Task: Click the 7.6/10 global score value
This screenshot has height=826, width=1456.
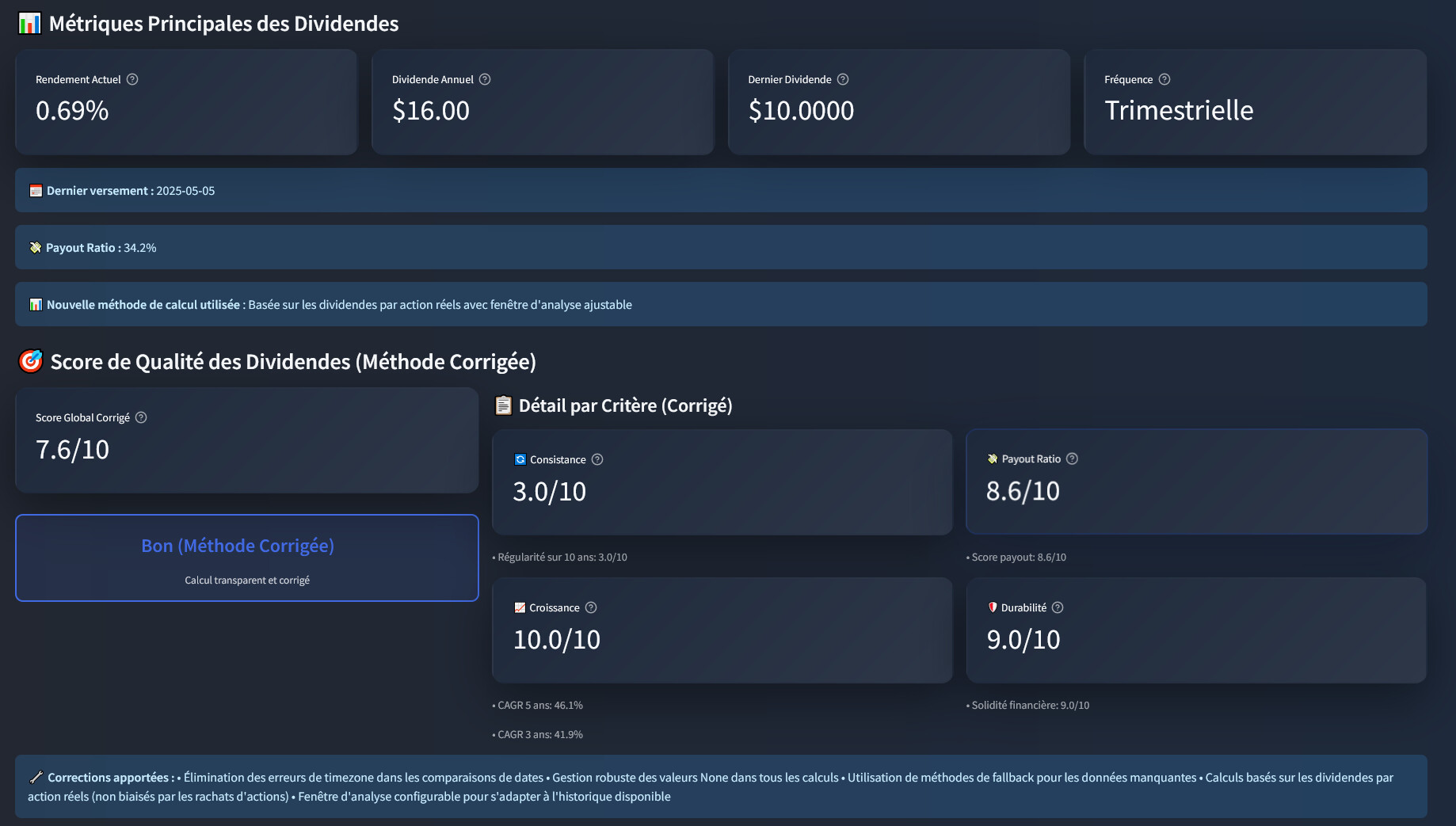Action: [72, 450]
